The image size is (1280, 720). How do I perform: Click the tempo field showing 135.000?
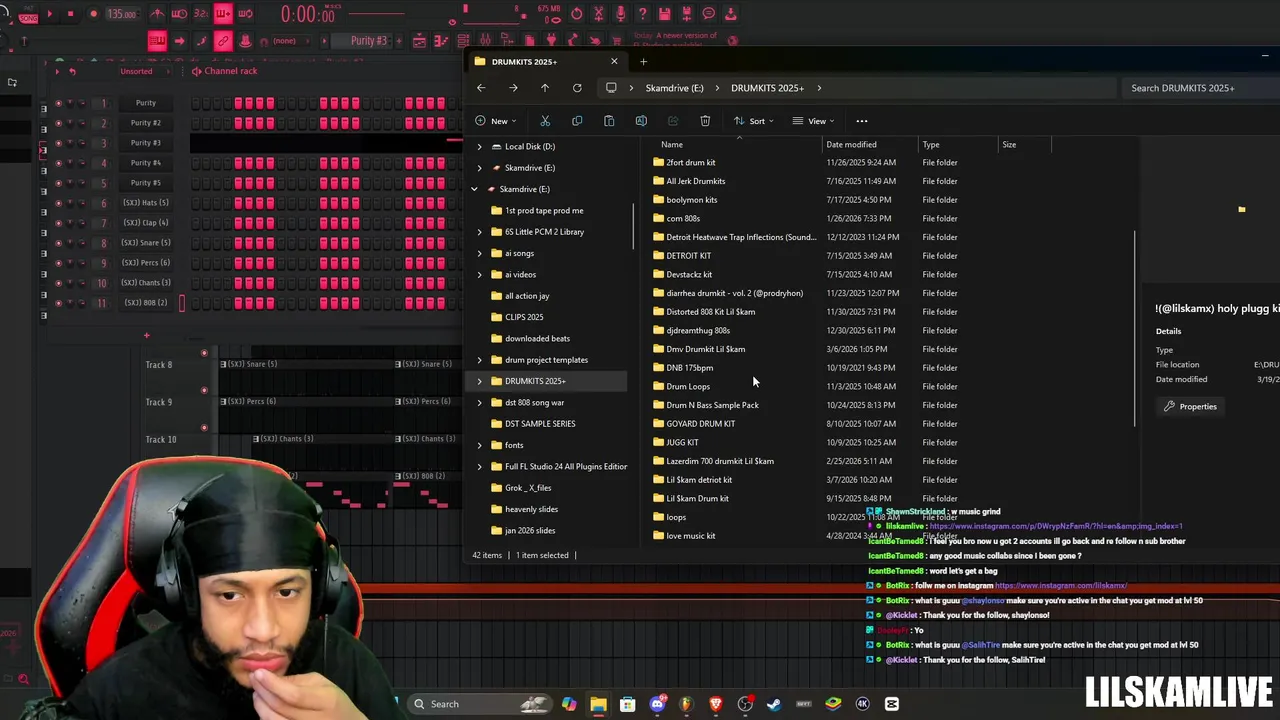point(121,14)
